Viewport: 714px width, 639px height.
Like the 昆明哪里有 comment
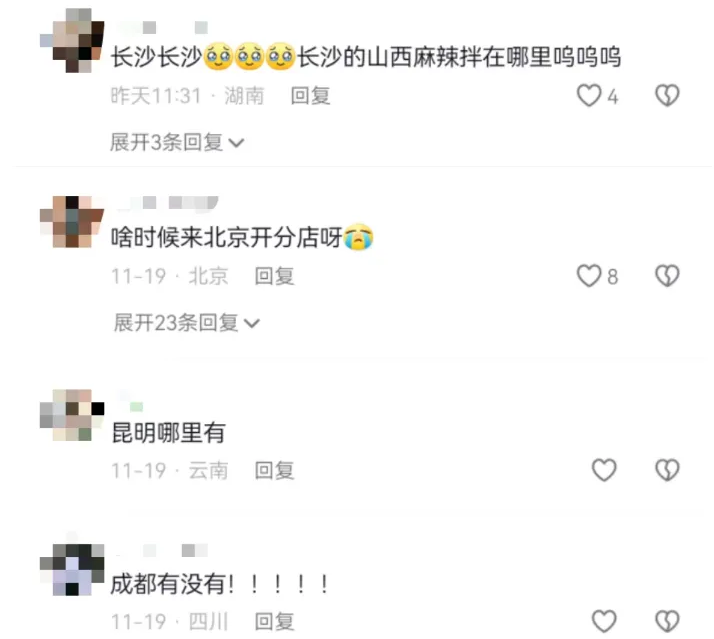click(x=604, y=470)
